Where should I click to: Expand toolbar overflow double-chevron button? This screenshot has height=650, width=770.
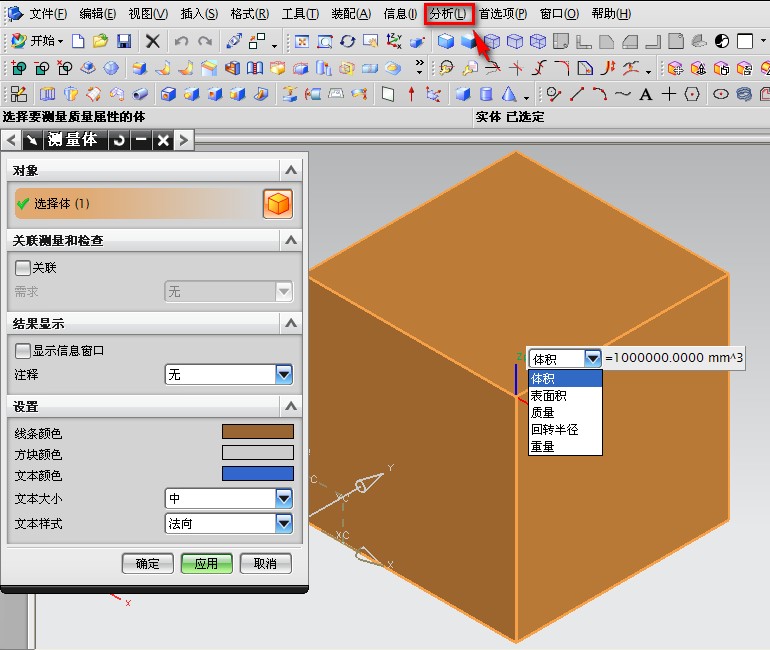point(419,67)
